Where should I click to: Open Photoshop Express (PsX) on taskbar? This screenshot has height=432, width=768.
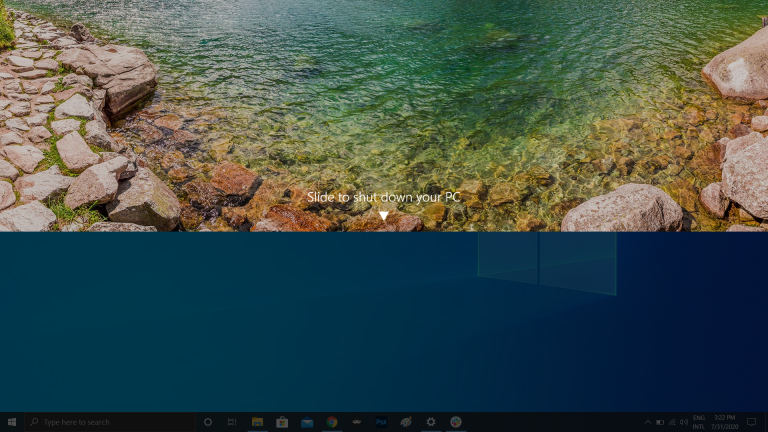point(381,422)
